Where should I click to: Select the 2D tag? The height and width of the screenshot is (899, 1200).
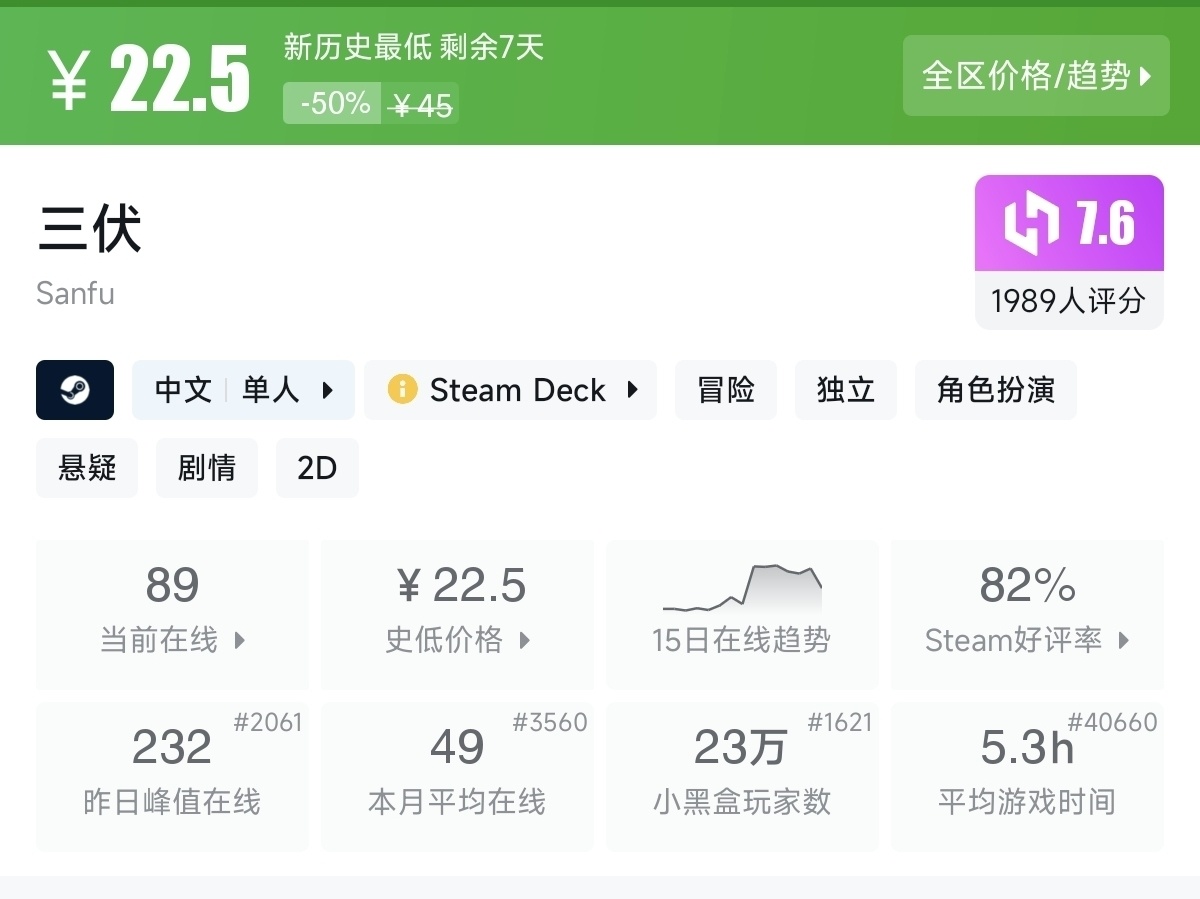[x=317, y=467]
